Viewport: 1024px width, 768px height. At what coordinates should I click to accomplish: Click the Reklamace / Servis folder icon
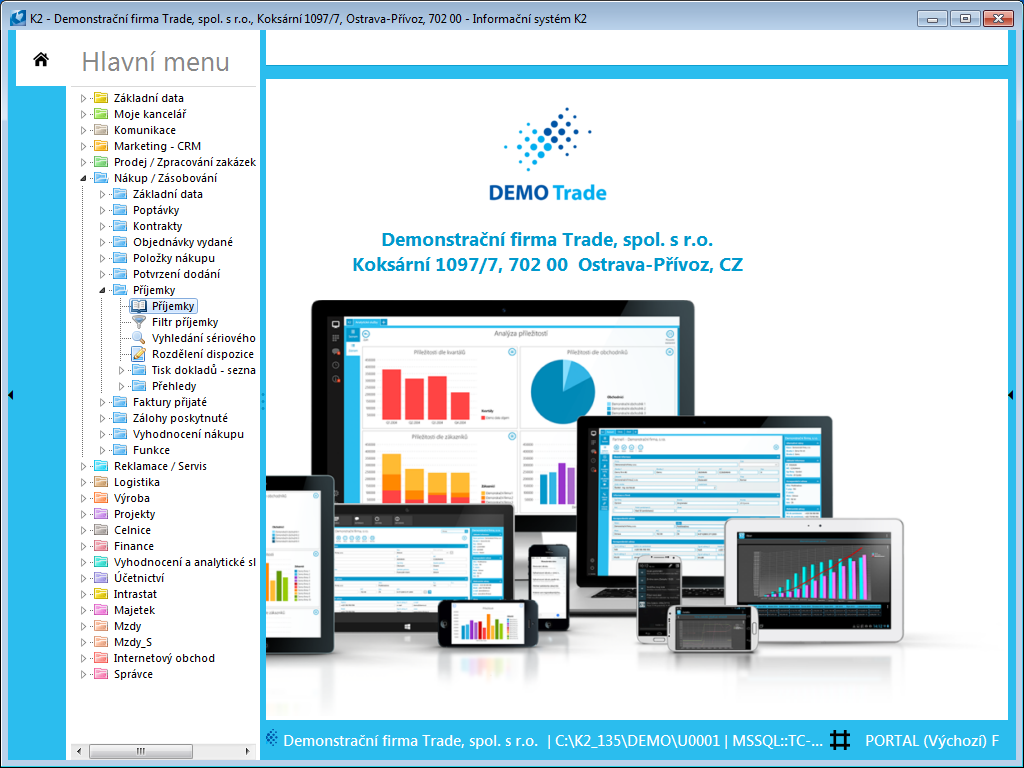pyautogui.click(x=101, y=466)
